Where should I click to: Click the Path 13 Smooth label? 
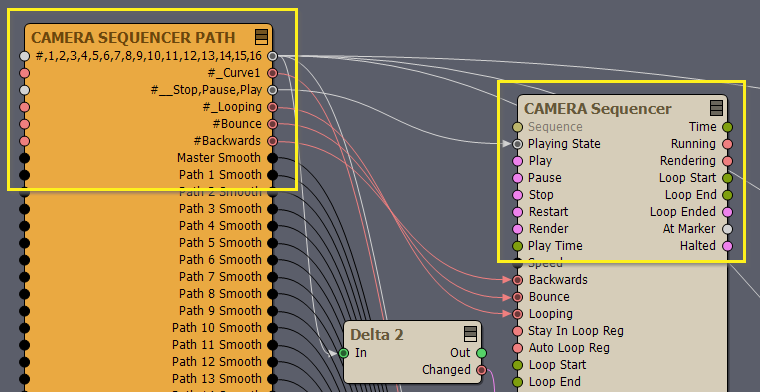217,378
